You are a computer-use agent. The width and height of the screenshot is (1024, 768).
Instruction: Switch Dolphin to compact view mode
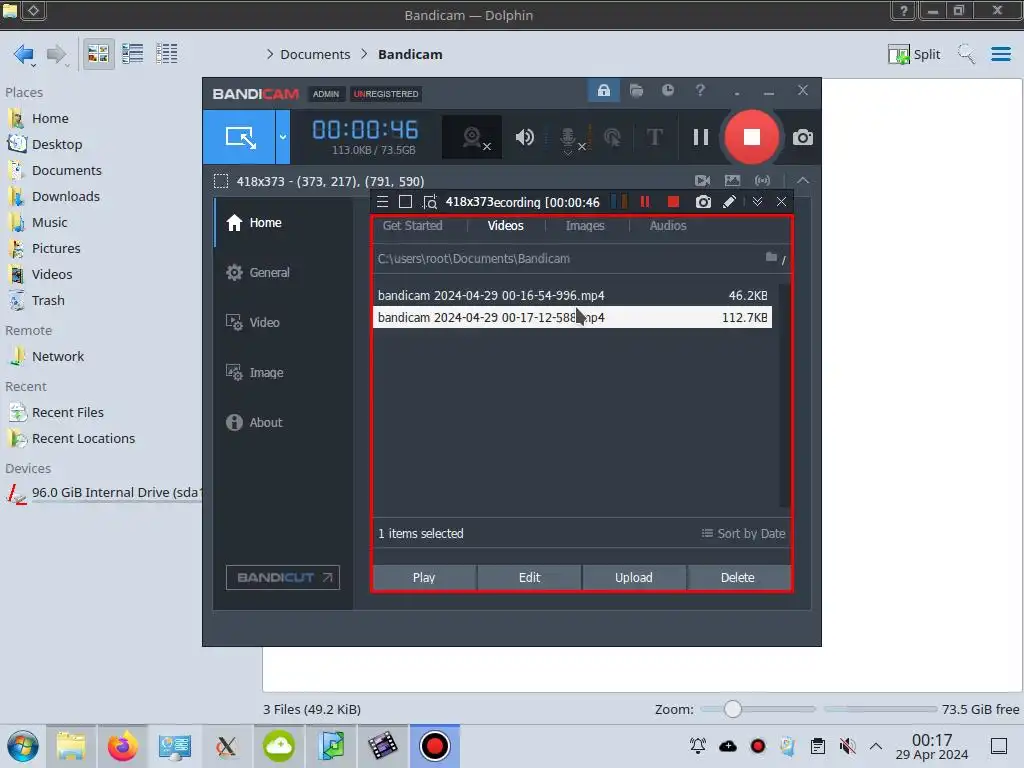pyautogui.click(x=133, y=54)
